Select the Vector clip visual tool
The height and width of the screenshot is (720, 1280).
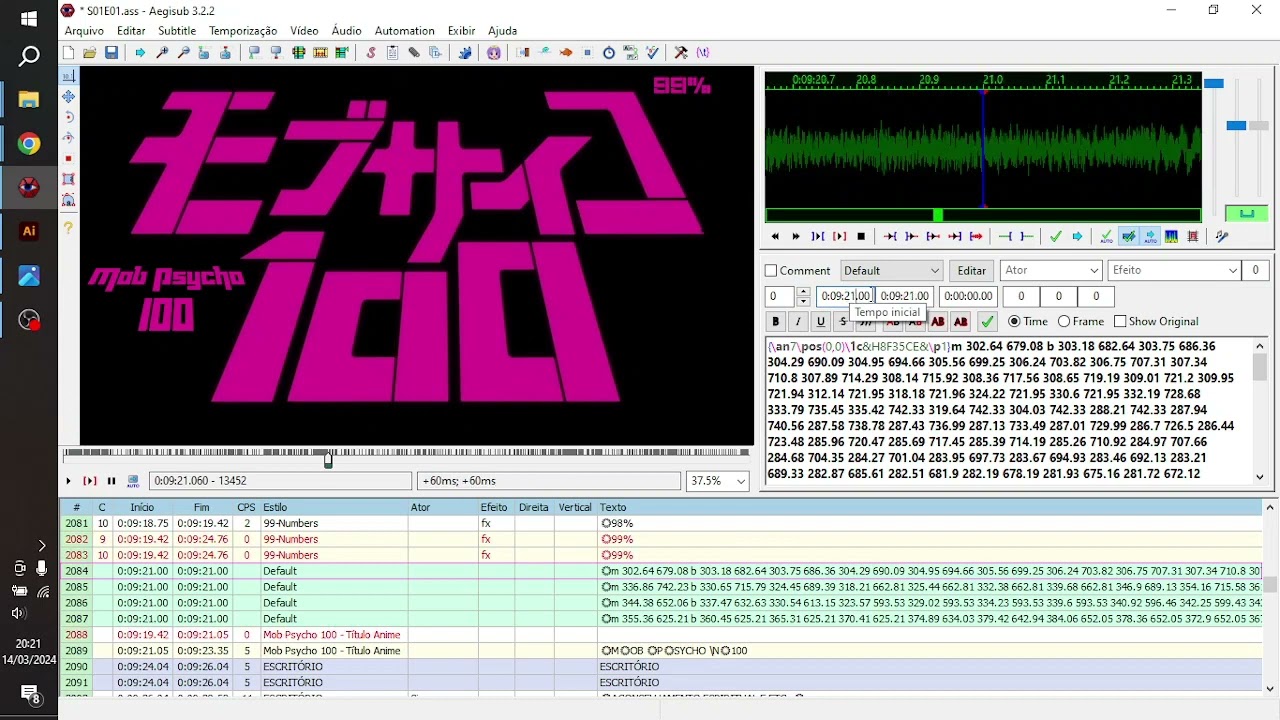(x=68, y=200)
